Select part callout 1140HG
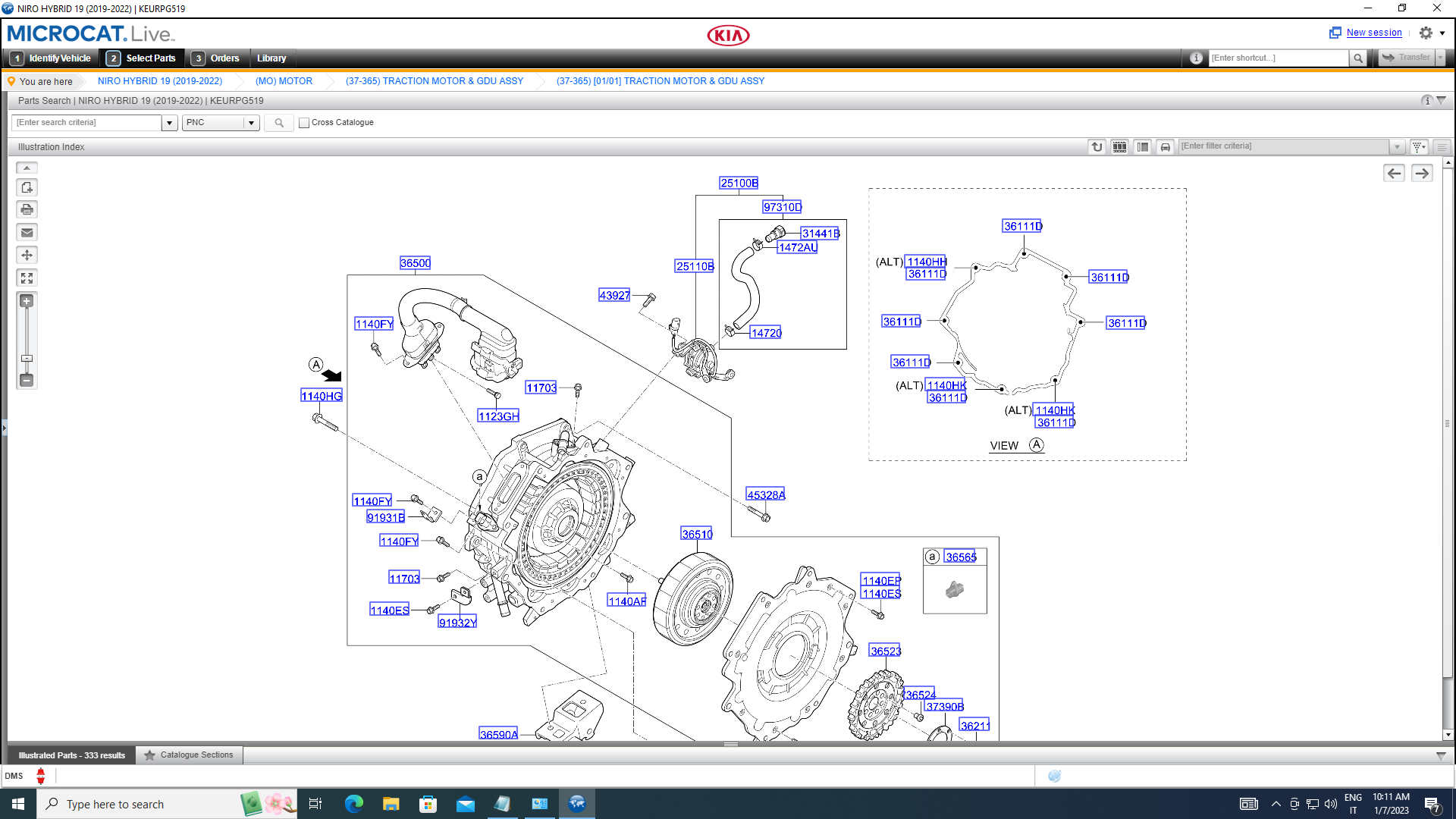 [322, 396]
